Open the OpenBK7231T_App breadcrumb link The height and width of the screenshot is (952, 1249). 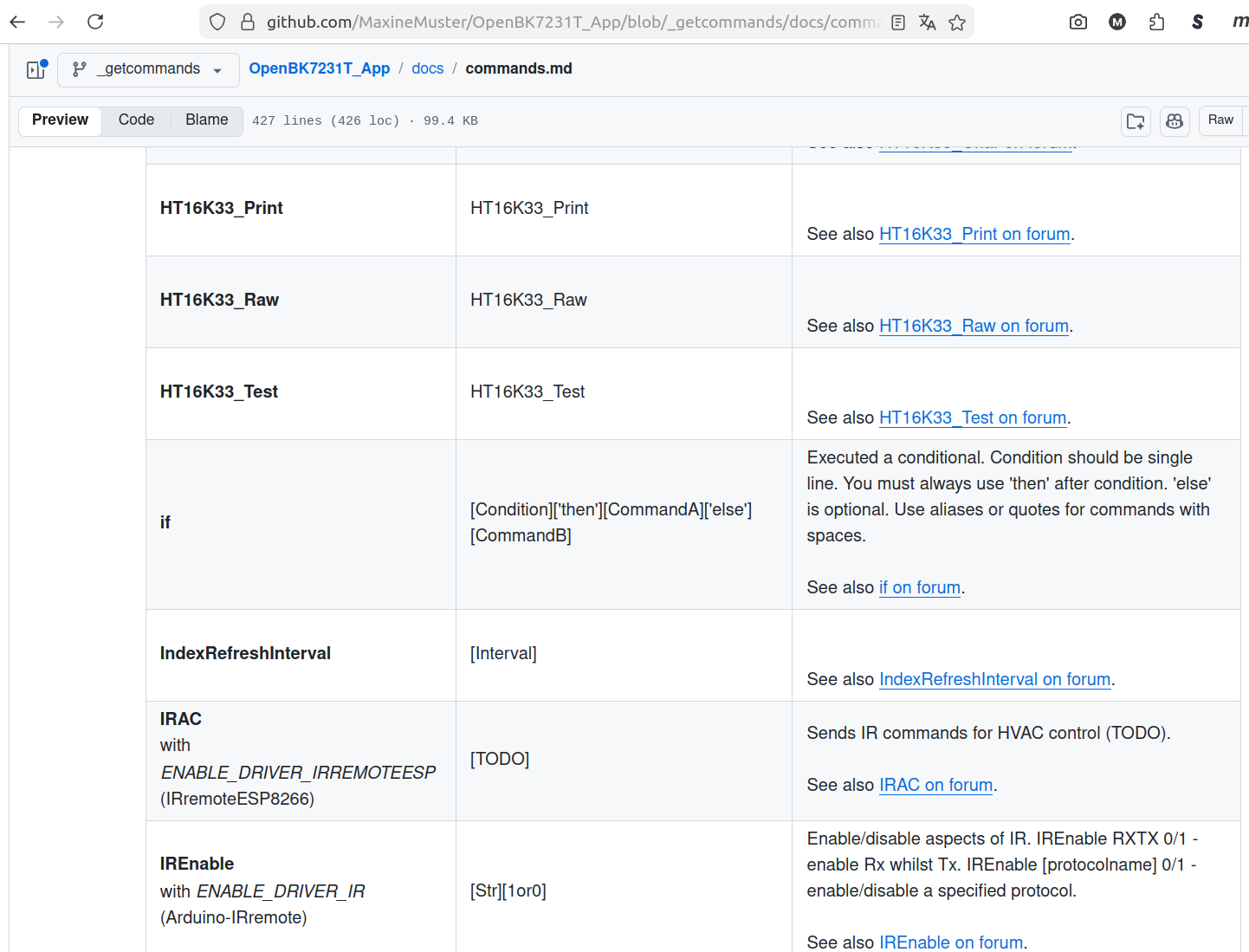click(x=319, y=68)
